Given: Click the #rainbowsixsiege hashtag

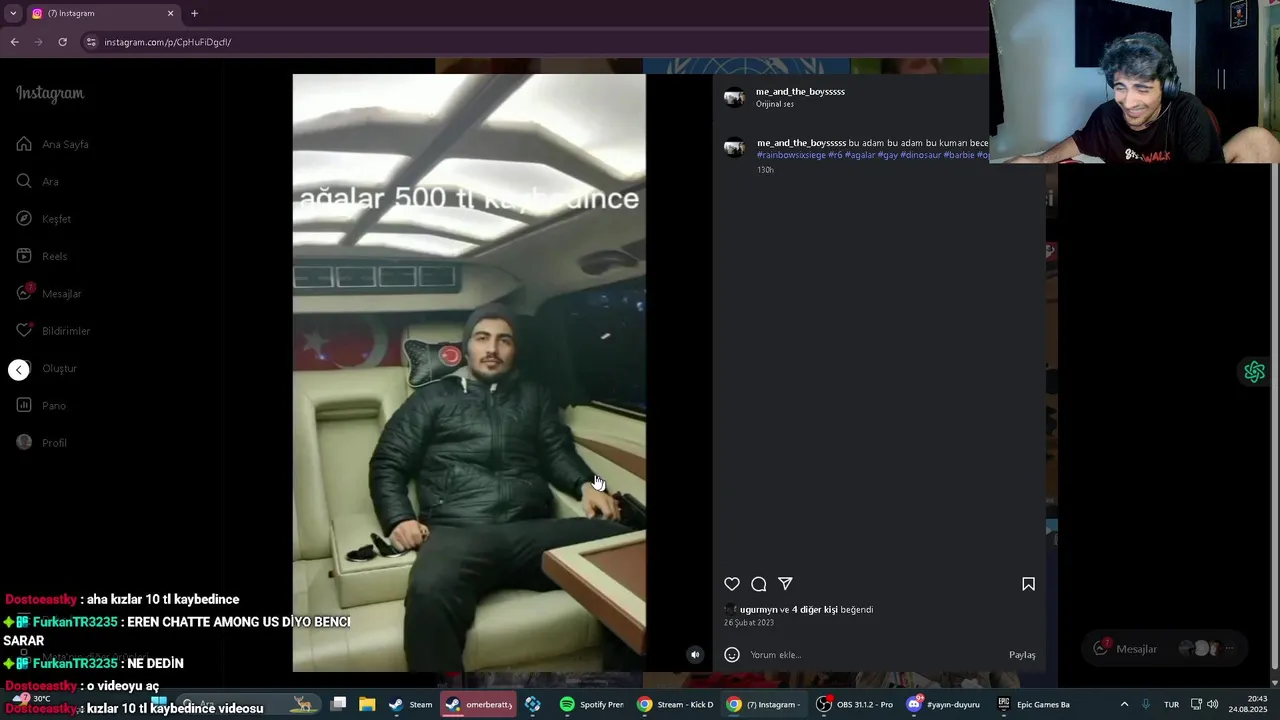Looking at the screenshot, I should (x=791, y=155).
